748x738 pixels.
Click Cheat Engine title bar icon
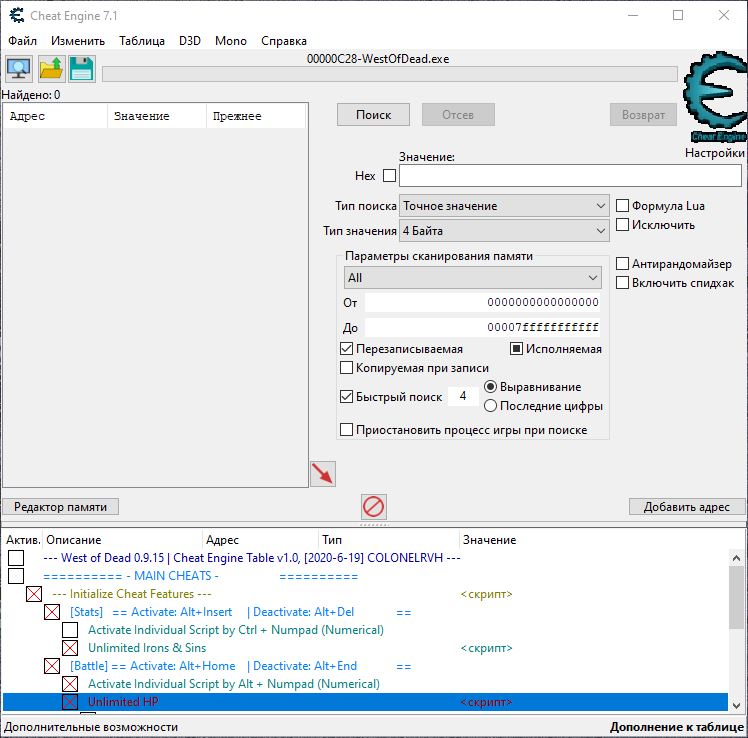(17, 15)
